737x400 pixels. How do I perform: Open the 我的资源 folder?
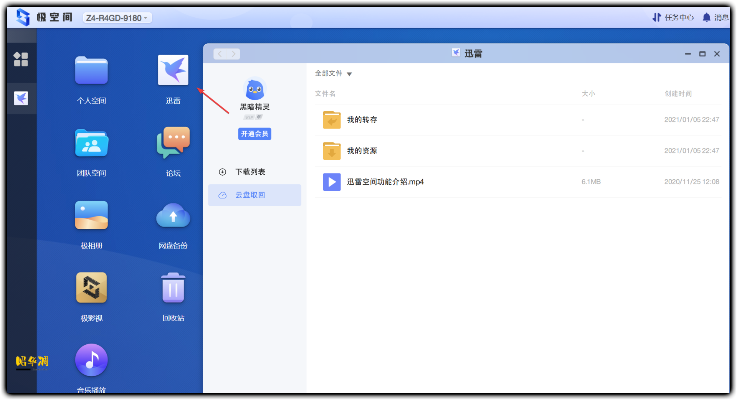[x=361, y=150]
